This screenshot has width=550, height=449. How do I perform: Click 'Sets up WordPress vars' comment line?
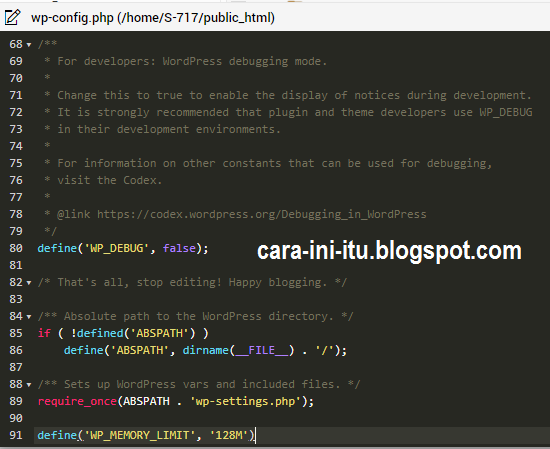(x=199, y=384)
